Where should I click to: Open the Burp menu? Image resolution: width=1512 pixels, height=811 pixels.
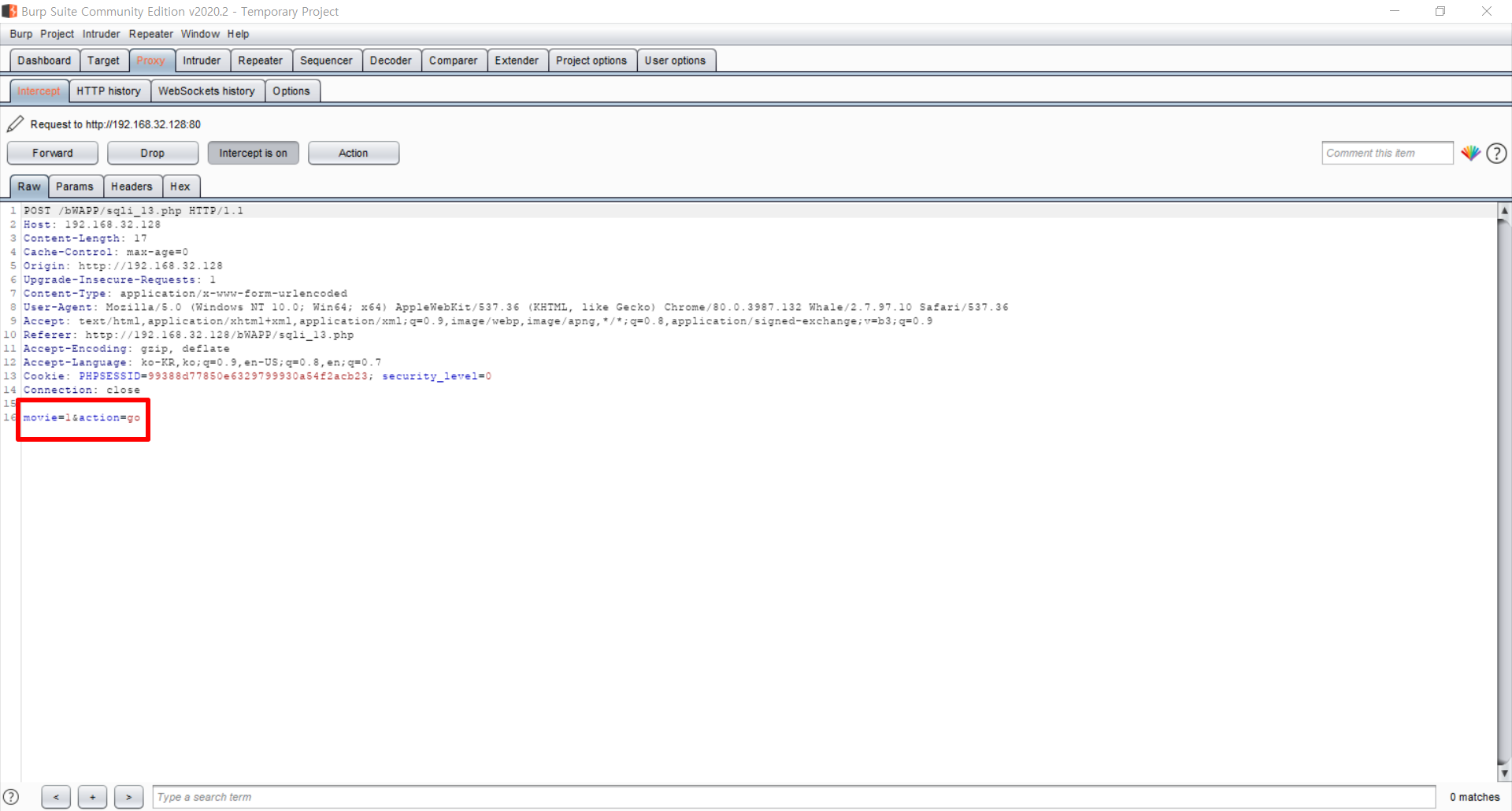(21, 34)
